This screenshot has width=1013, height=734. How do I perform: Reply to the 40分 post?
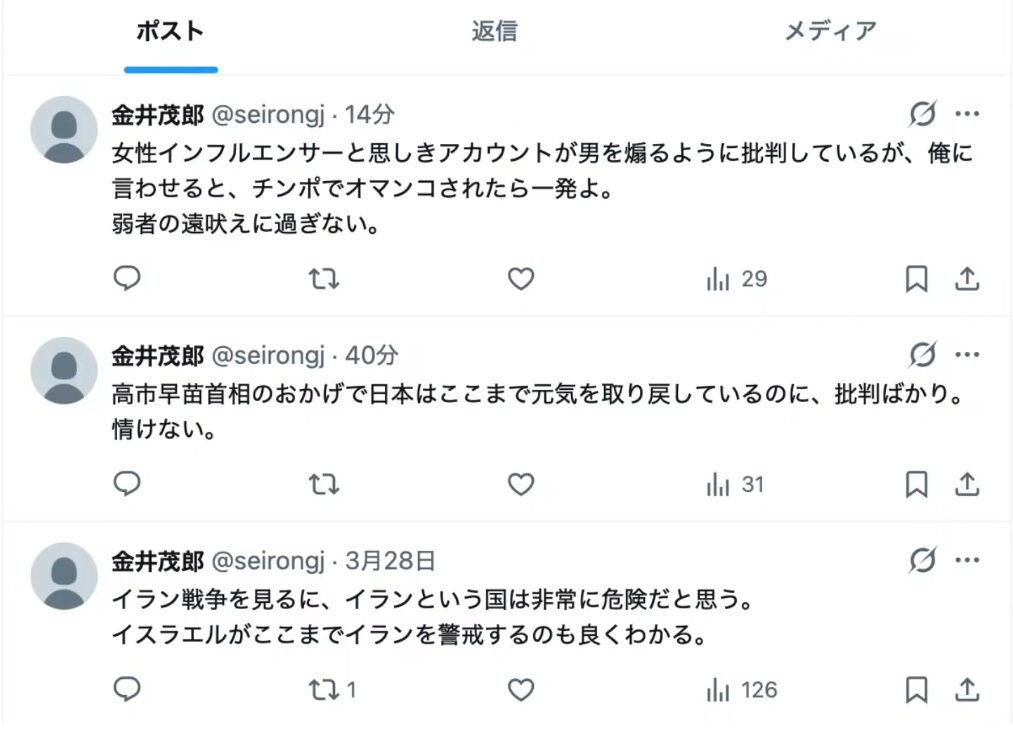pos(127,485)
